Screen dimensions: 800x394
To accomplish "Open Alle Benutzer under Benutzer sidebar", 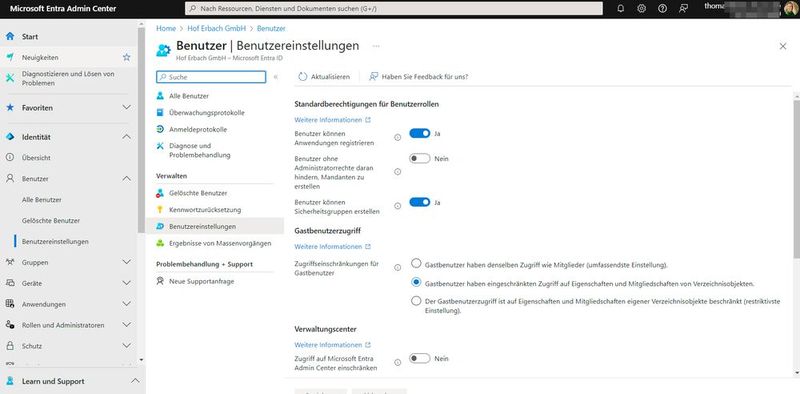I will point(42,200).
